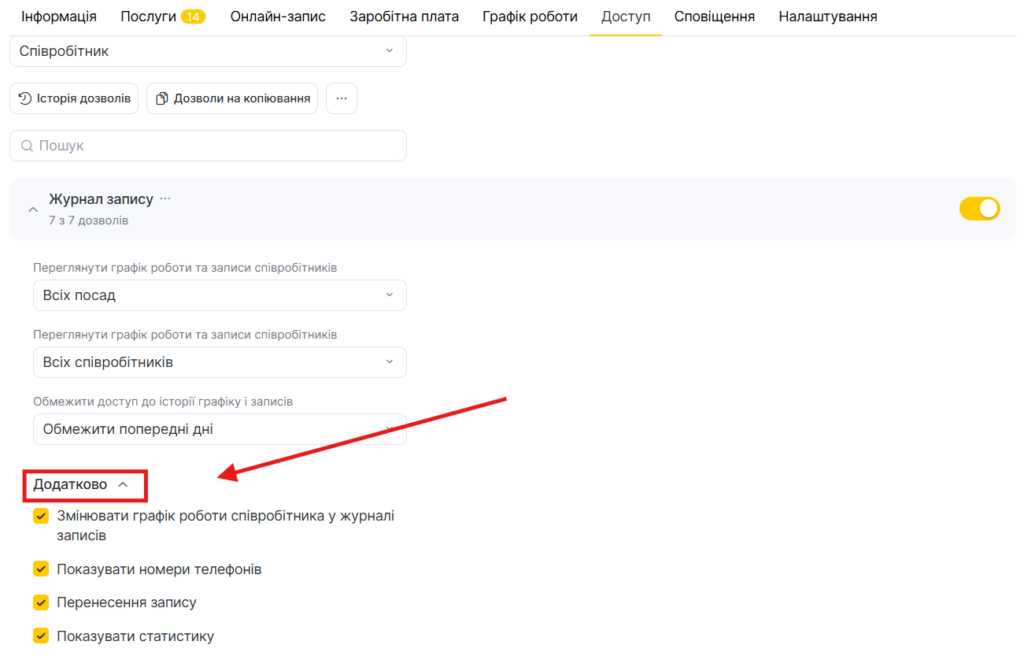Viewport: 1024px width, 656px height.
Task: Click the Послуги count badge 14
Action: (193, 17)
